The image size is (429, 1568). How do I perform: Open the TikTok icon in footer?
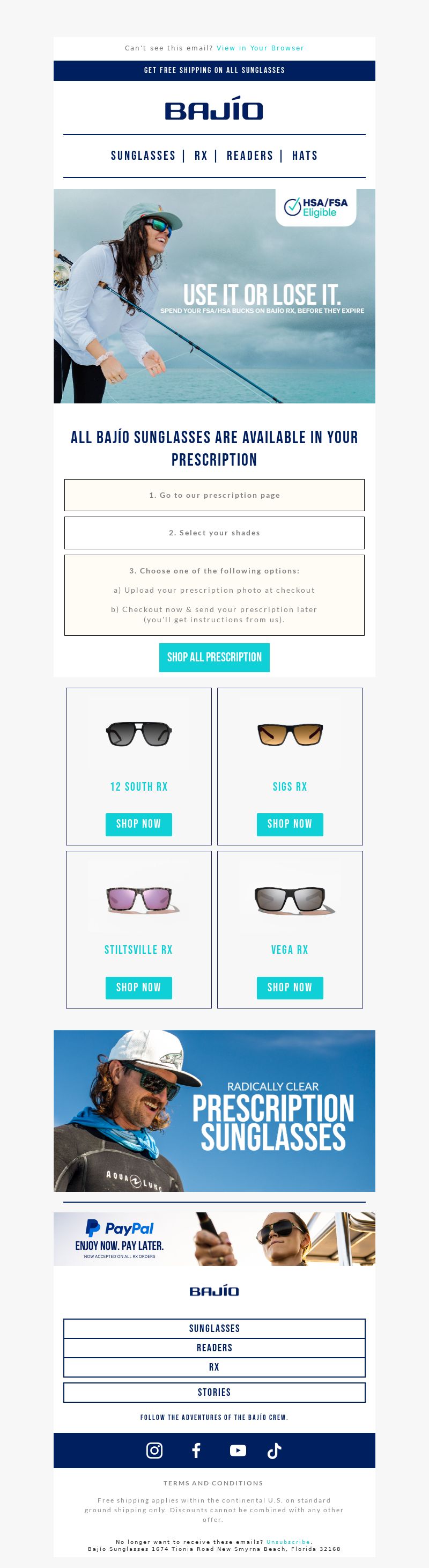tap(275, 1451)
